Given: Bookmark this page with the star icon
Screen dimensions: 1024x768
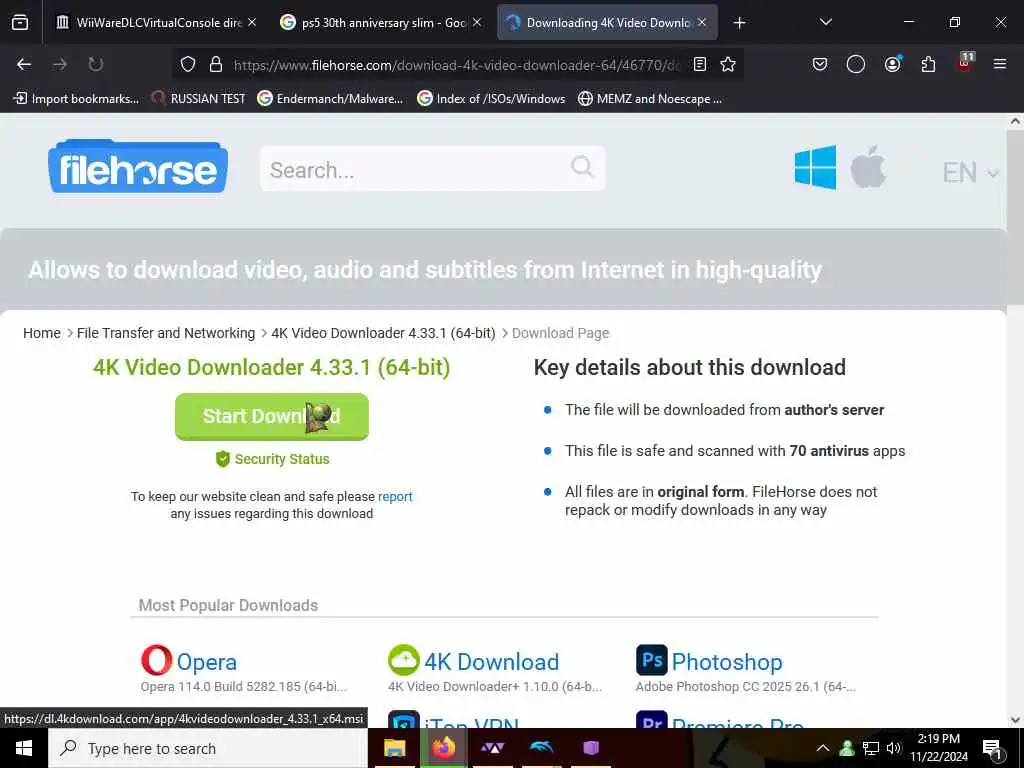Looking at the screenshot, I should point(728,64).
